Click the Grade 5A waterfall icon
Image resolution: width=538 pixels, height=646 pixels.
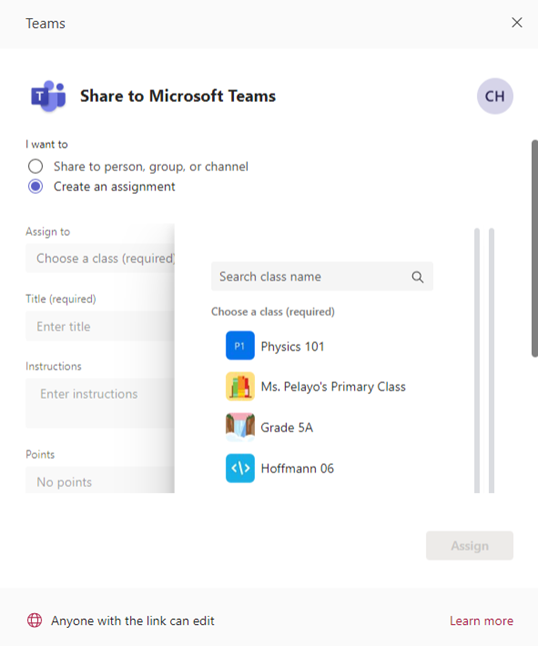tap(240, 427)
